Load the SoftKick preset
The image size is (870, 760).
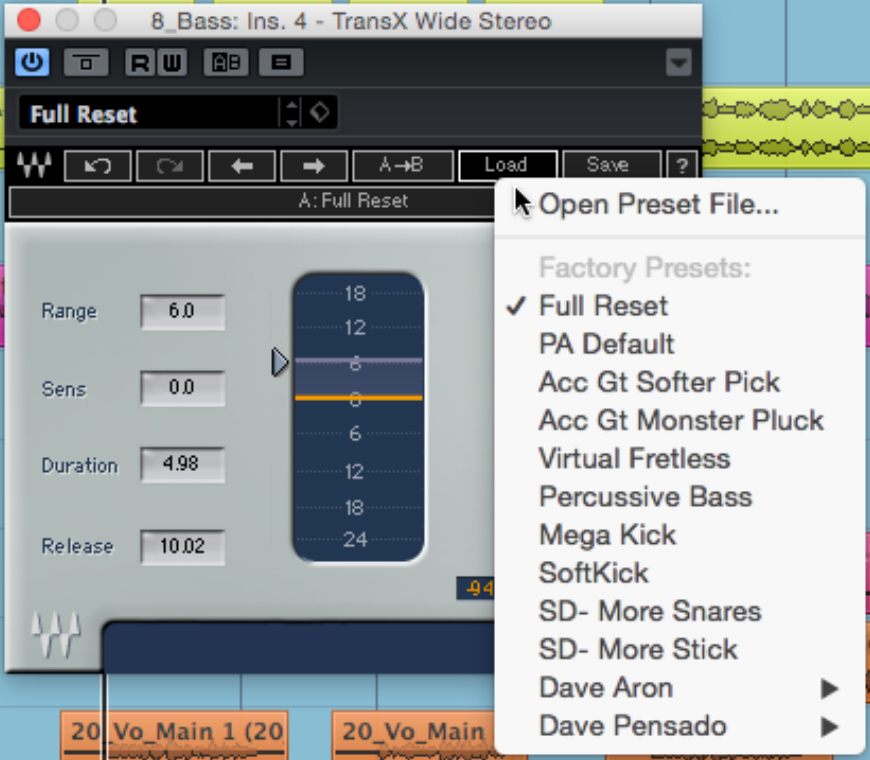pyautogui.click(x=680, y=573)
